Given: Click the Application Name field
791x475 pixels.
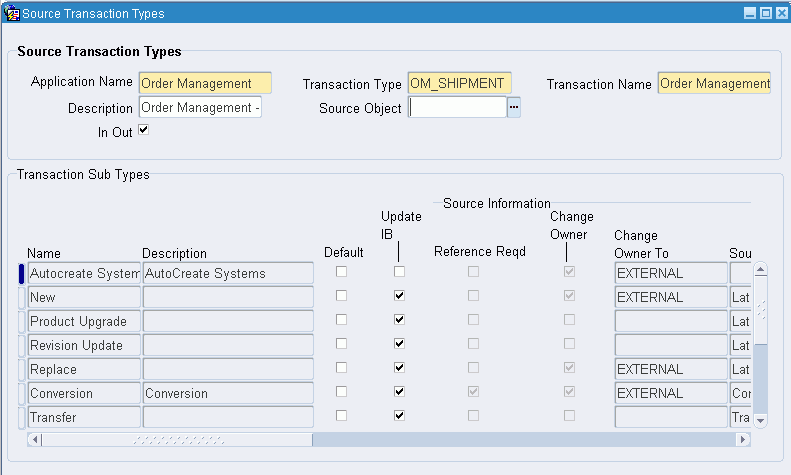Looking at the screenshot, I should pyautogui.click(x=205, y=83).
